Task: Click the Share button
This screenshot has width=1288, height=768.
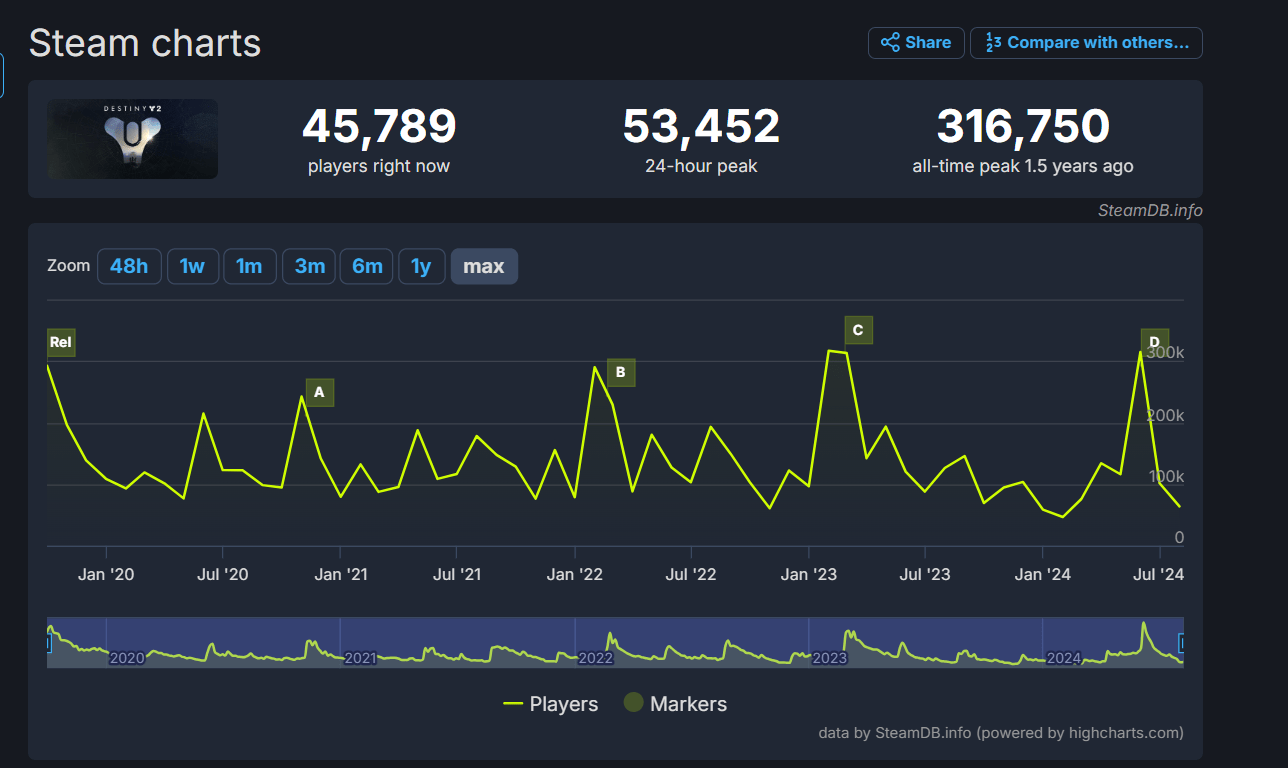Action: [x=916, y=43]
